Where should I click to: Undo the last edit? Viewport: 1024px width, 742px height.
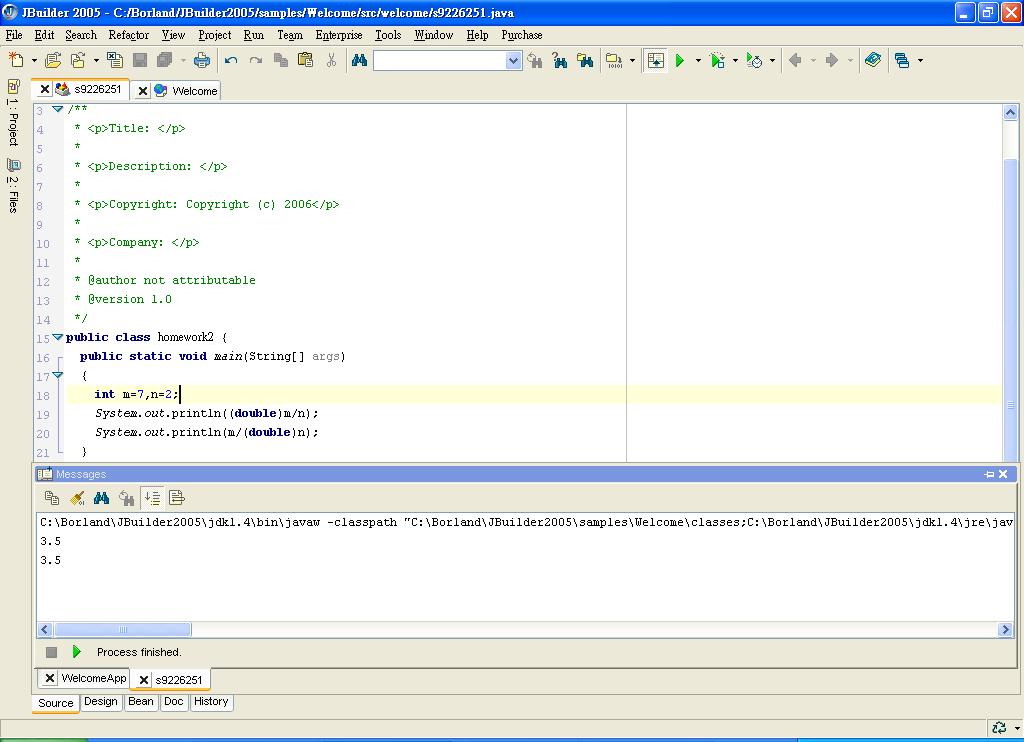(x=231, y=61)
